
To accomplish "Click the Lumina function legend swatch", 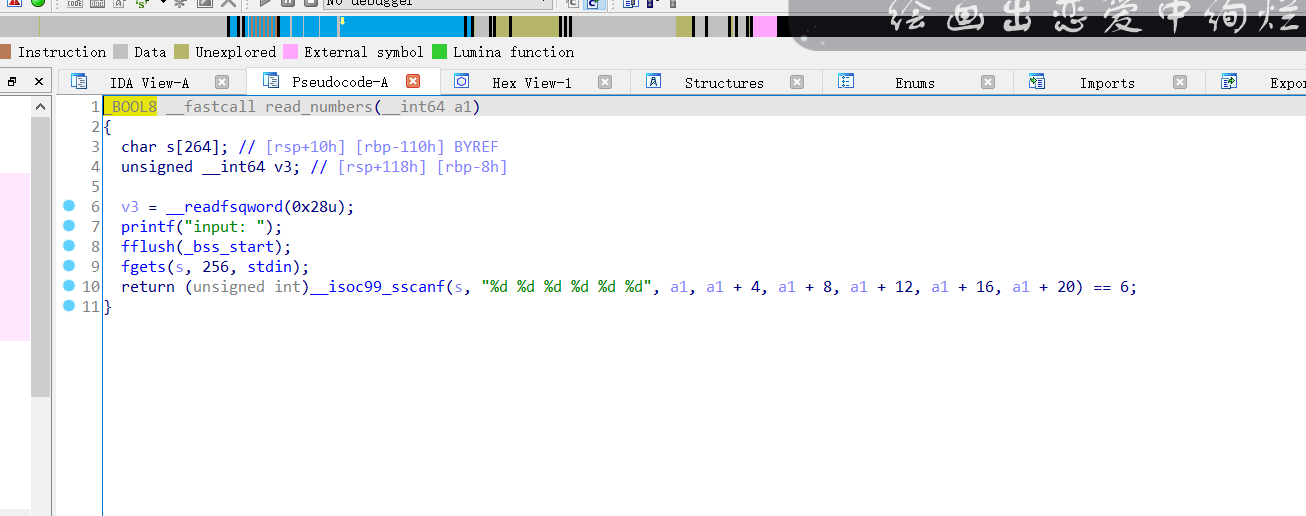I will pyautogui.click(x=439, y=52).
